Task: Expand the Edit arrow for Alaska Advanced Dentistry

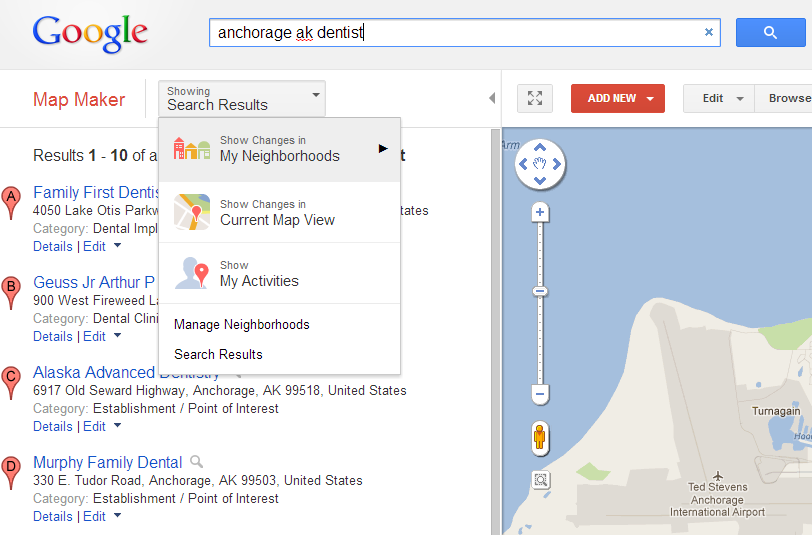Action: [118, 426]
